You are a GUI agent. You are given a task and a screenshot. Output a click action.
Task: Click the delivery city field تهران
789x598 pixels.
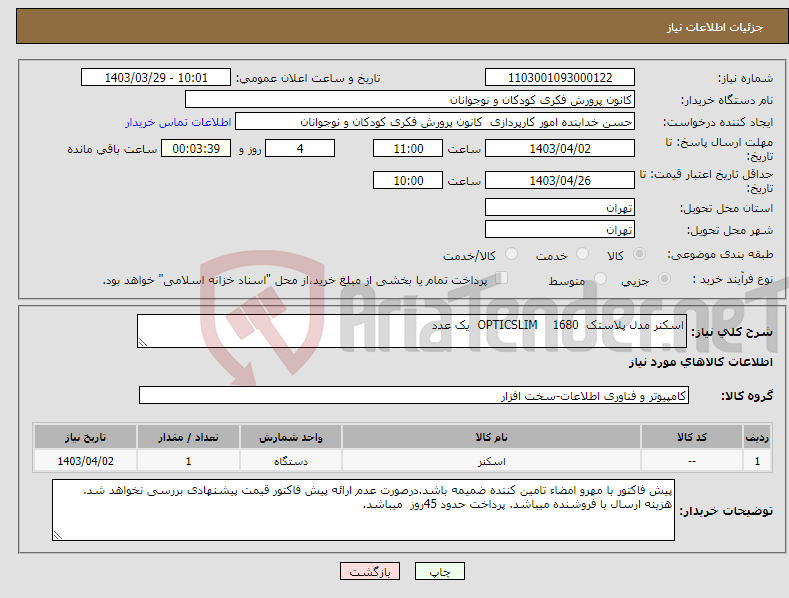click(560, 230)
